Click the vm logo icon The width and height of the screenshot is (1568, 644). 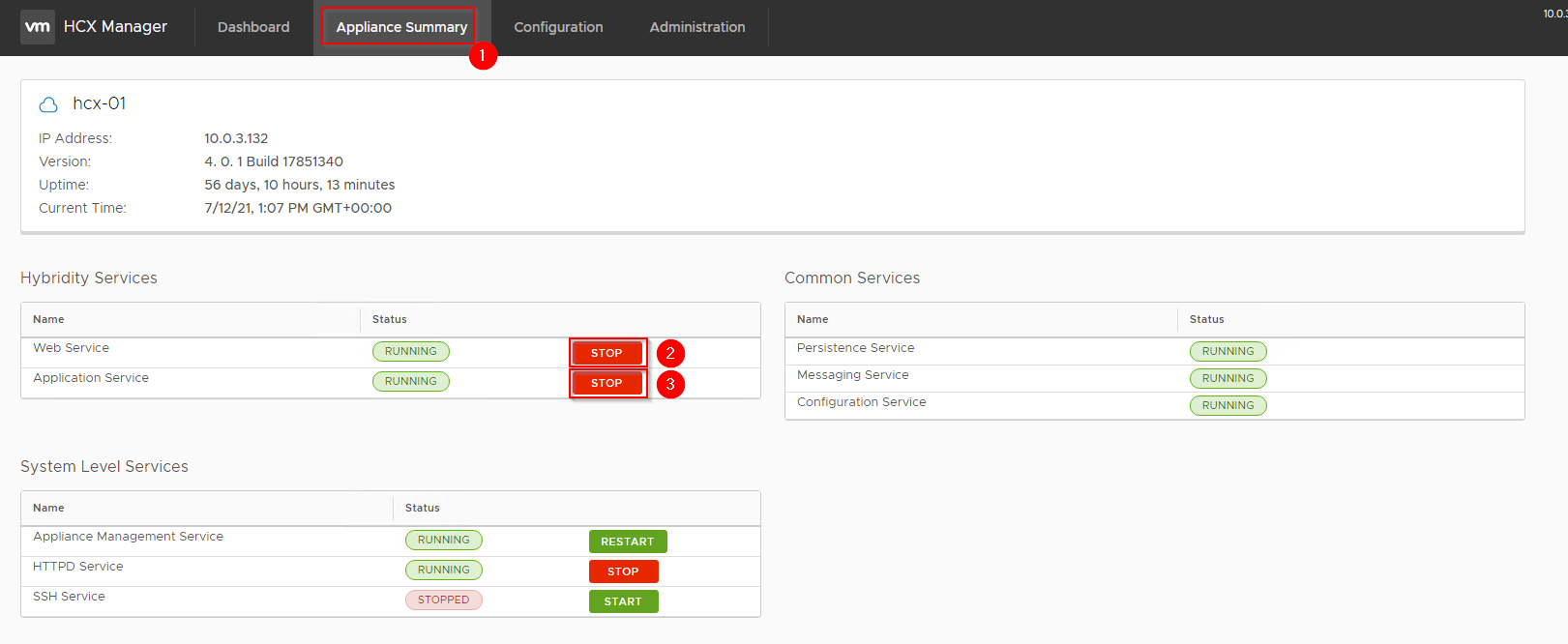(x=38, y=27)
